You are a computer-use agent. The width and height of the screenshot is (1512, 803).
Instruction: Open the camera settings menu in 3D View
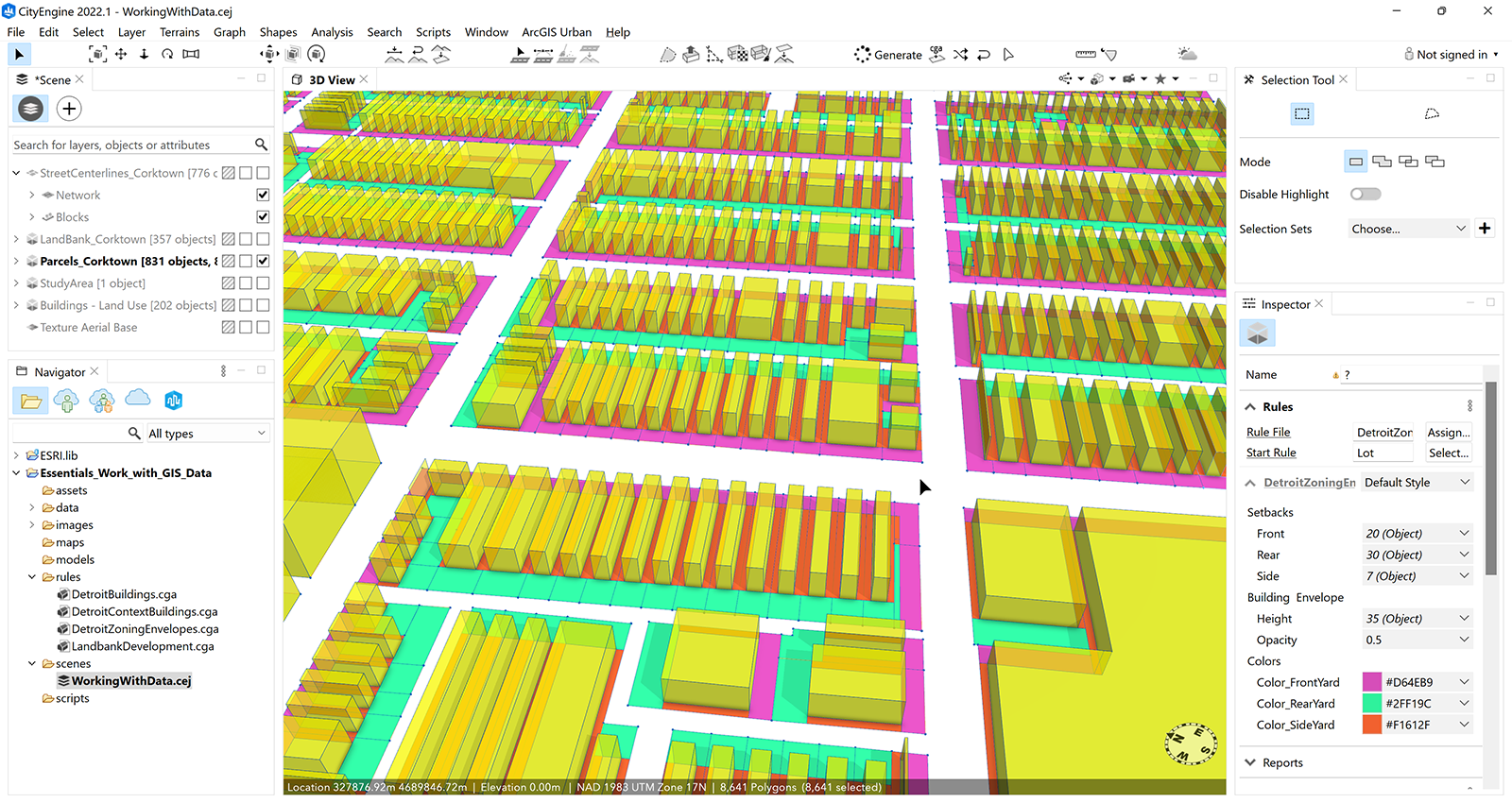1134,79
